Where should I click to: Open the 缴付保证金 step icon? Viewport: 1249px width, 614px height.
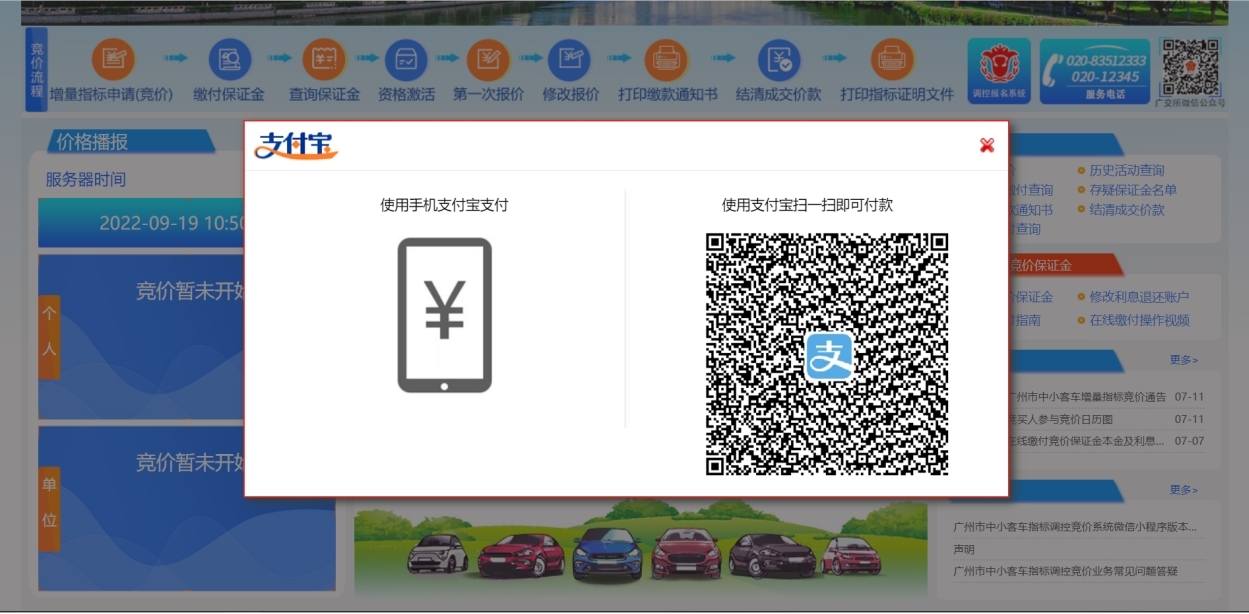(230, 59)
